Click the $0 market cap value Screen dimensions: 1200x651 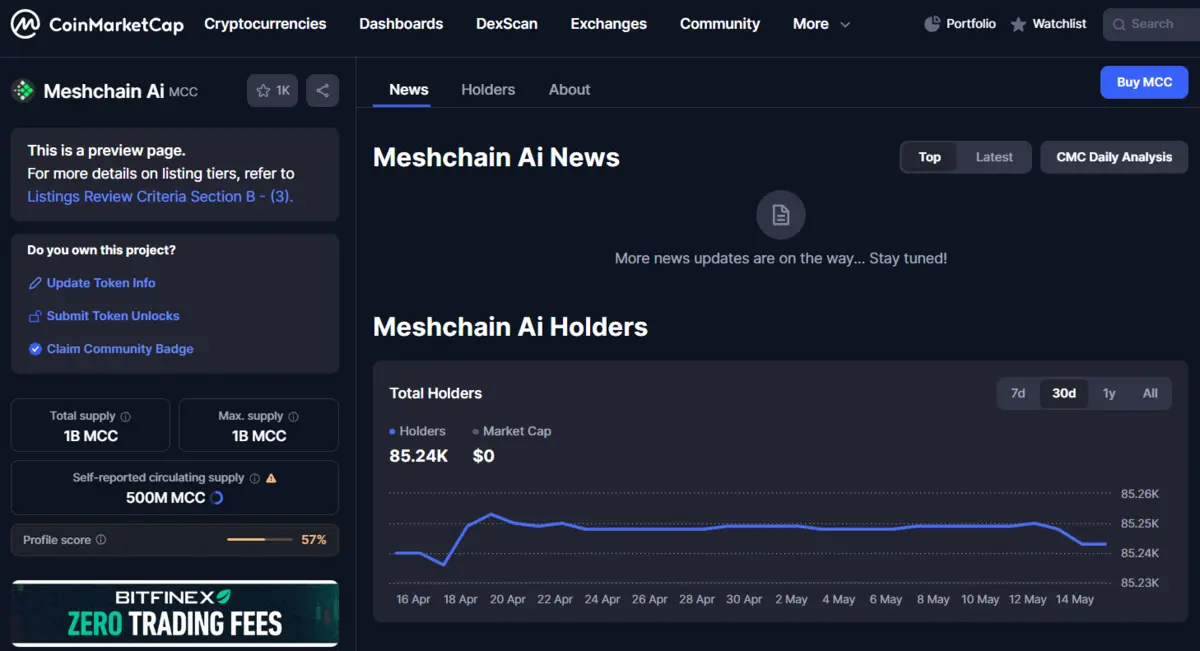click(x=484, y=456)
